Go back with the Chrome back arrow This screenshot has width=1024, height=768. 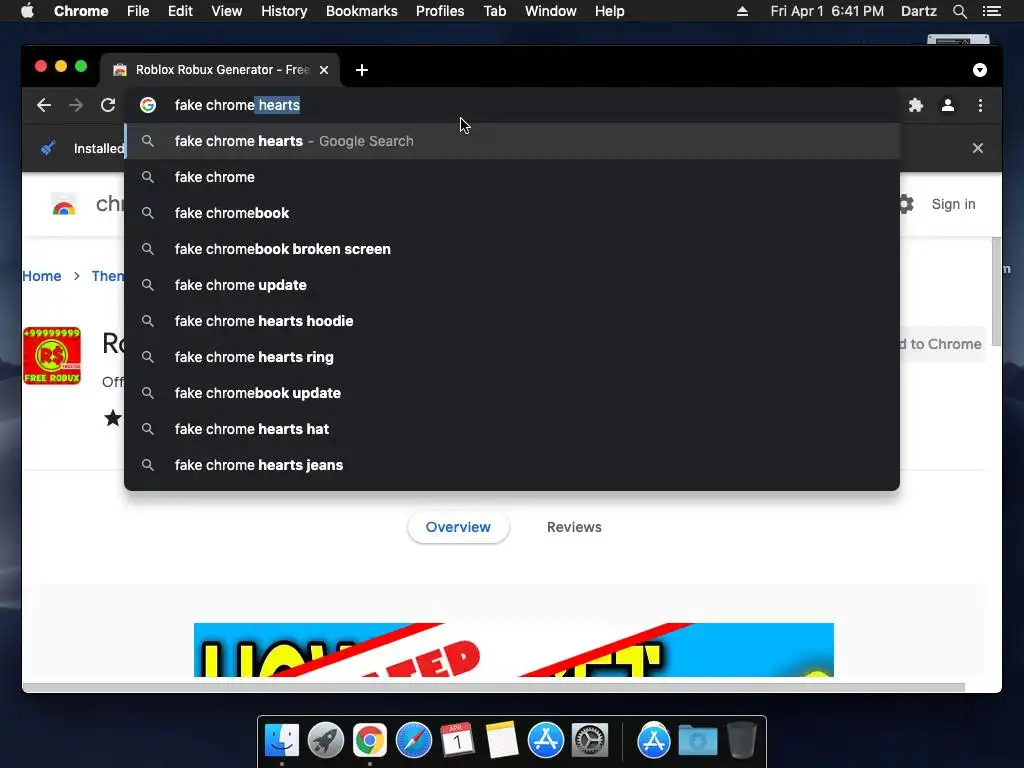click(44, 105)
